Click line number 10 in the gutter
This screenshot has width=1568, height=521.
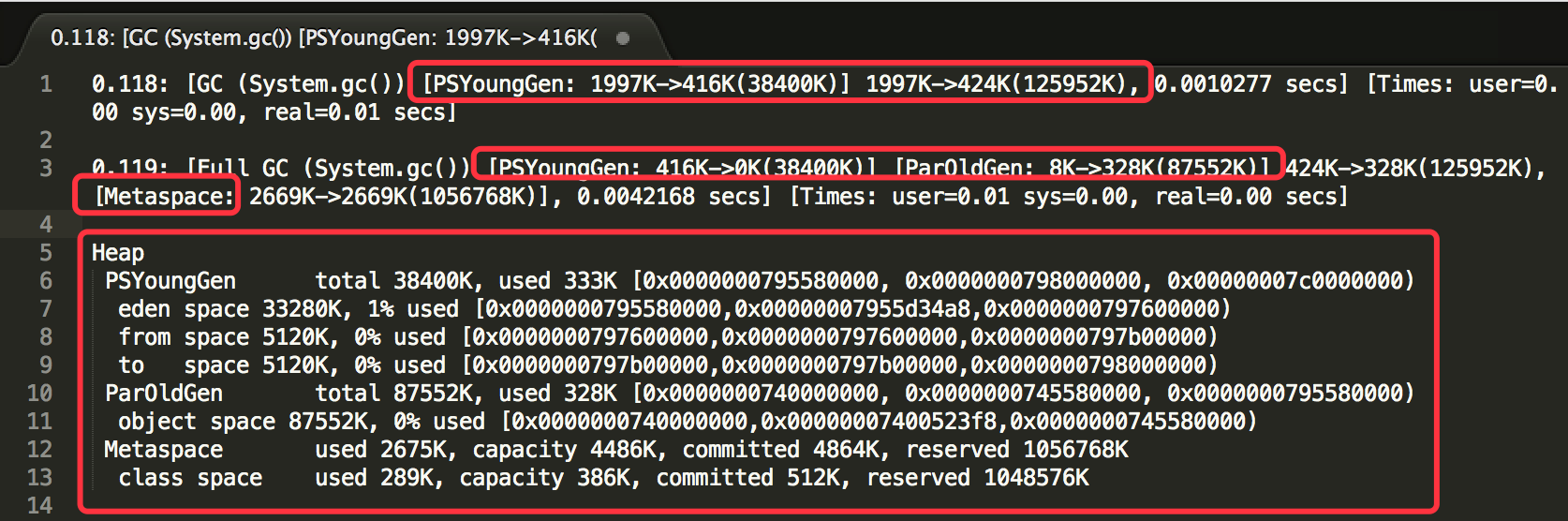tap(39, 394)
